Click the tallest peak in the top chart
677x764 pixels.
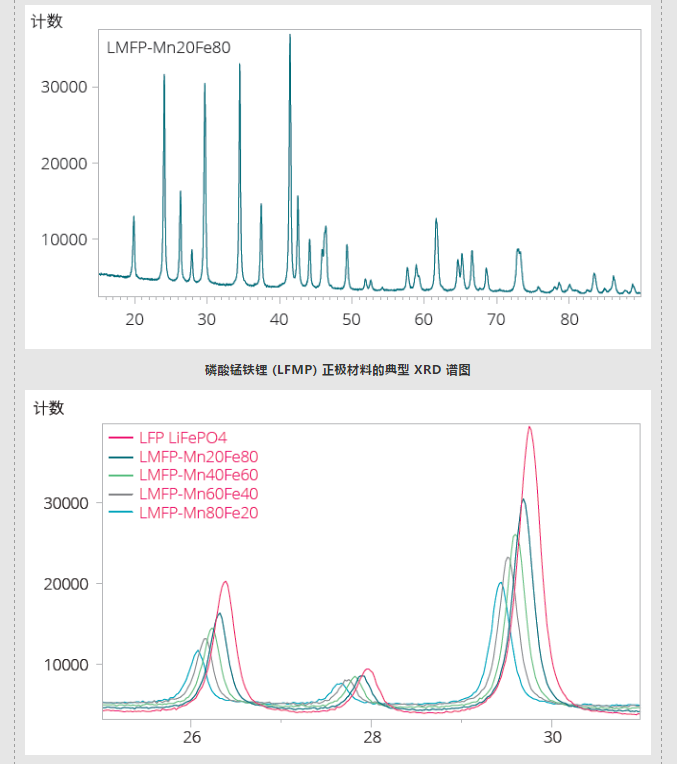[290, 36]
